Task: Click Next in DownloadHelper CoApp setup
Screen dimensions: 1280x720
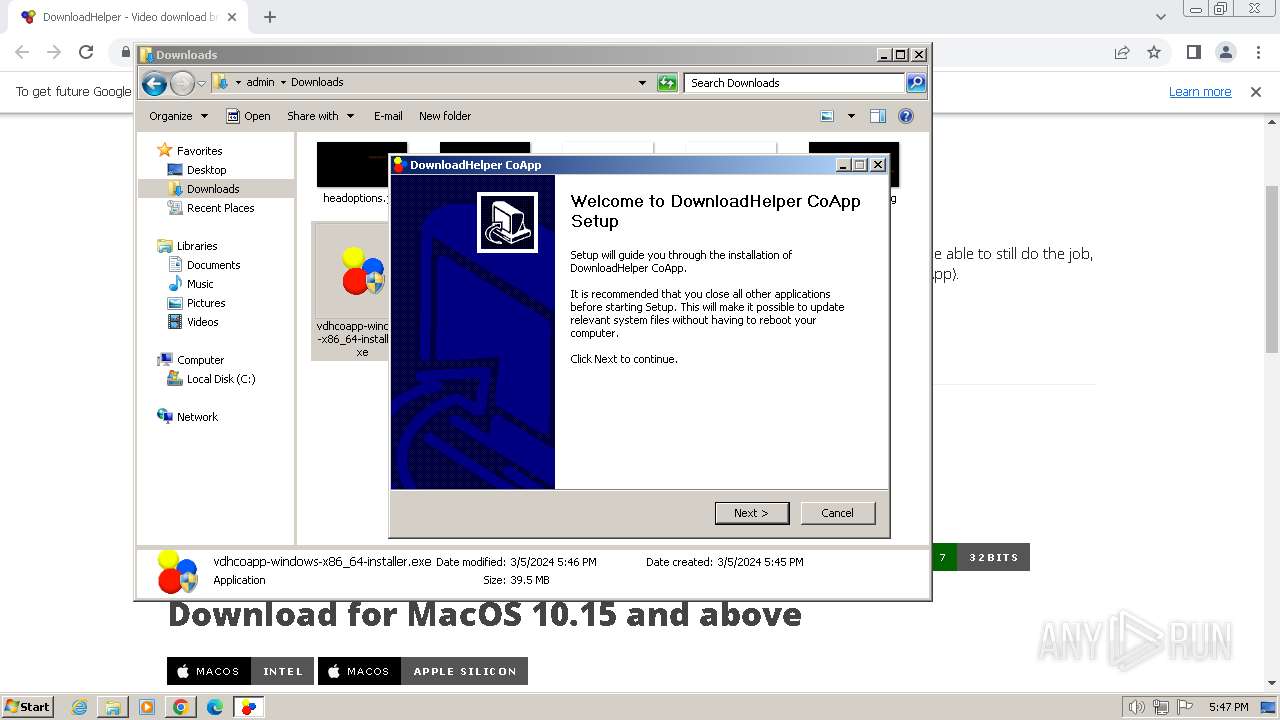Action: click(752, 513)
